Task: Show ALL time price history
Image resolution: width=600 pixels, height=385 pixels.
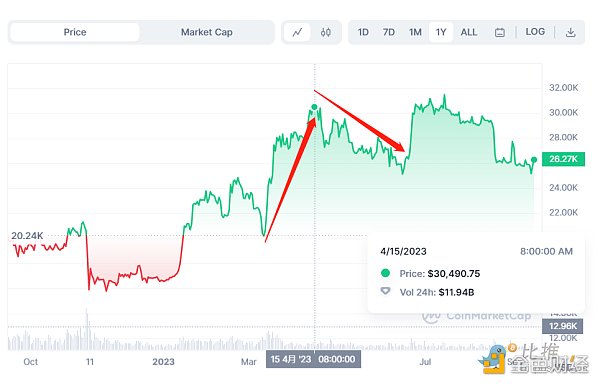Action: pos(469,32)
